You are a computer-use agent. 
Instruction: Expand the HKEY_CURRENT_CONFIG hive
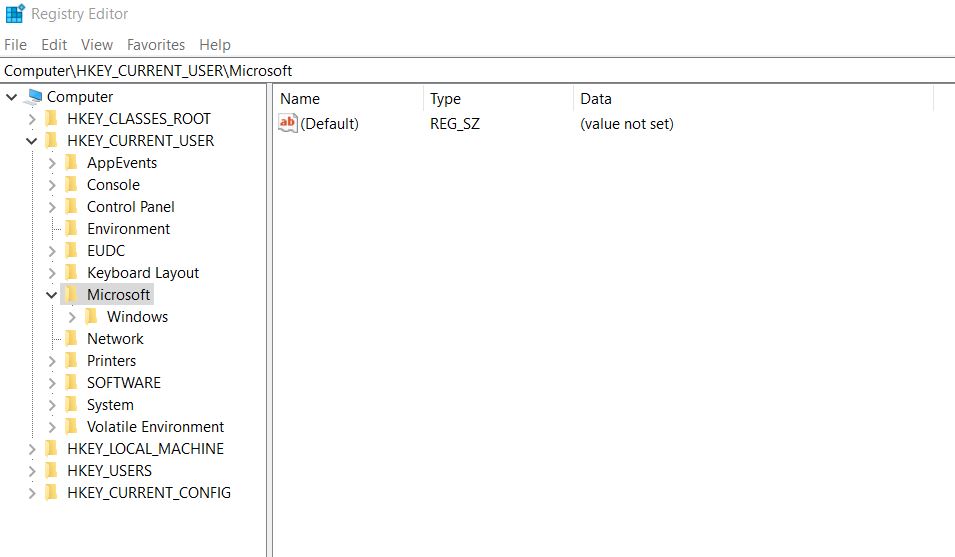point(32,493)
